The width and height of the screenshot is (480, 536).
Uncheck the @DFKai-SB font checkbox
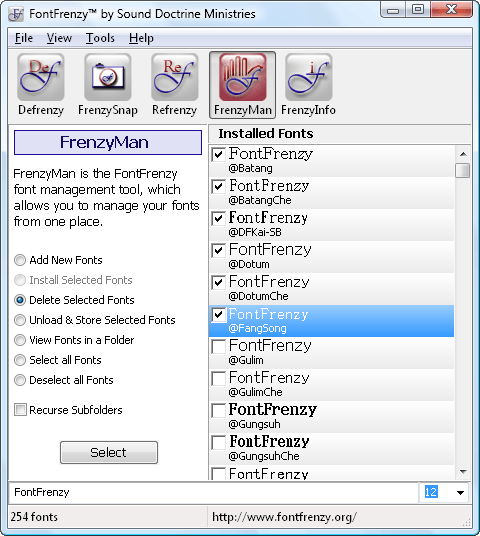218,218
